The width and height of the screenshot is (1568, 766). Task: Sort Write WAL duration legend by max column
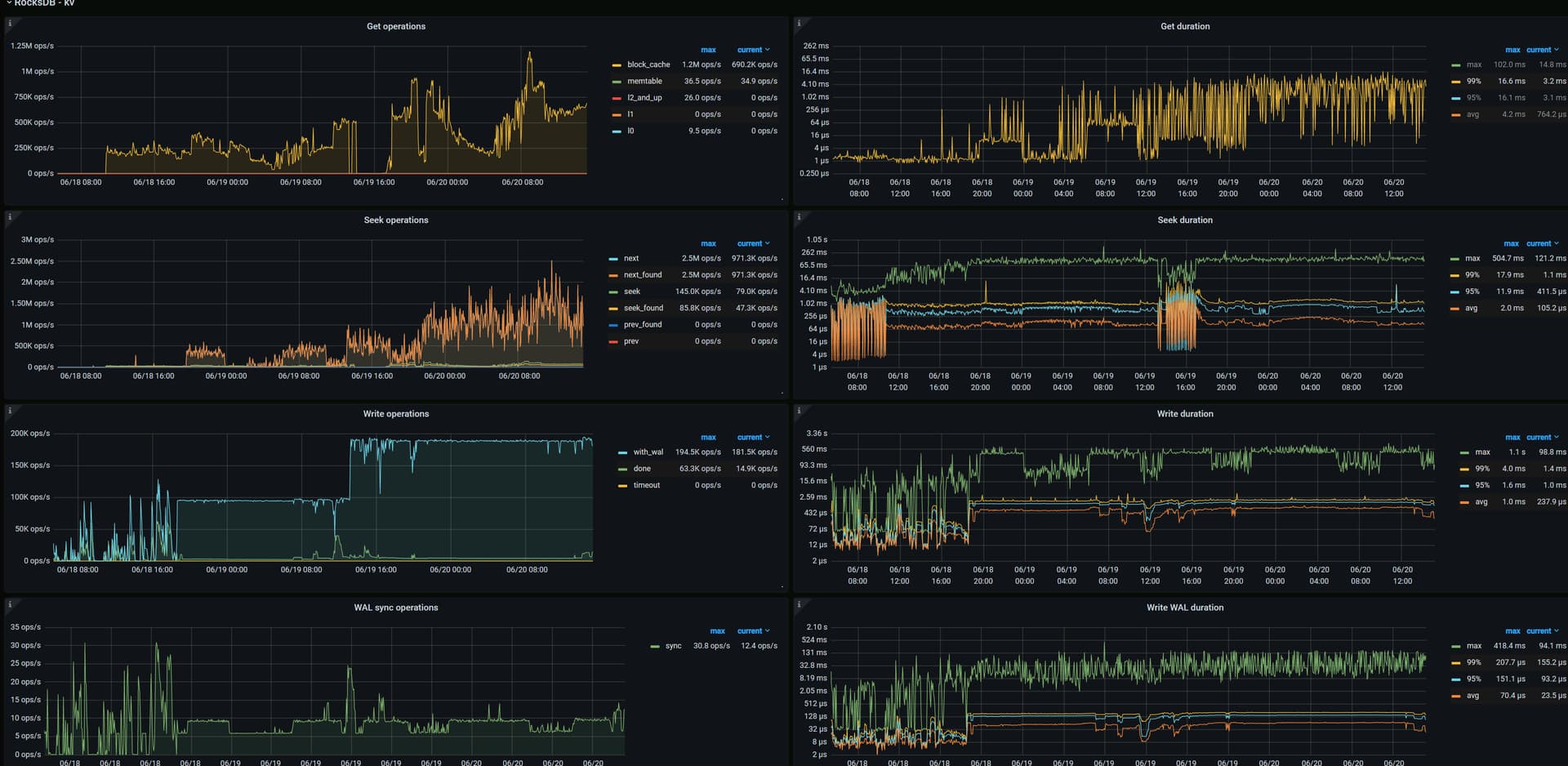coord(1512,631)
